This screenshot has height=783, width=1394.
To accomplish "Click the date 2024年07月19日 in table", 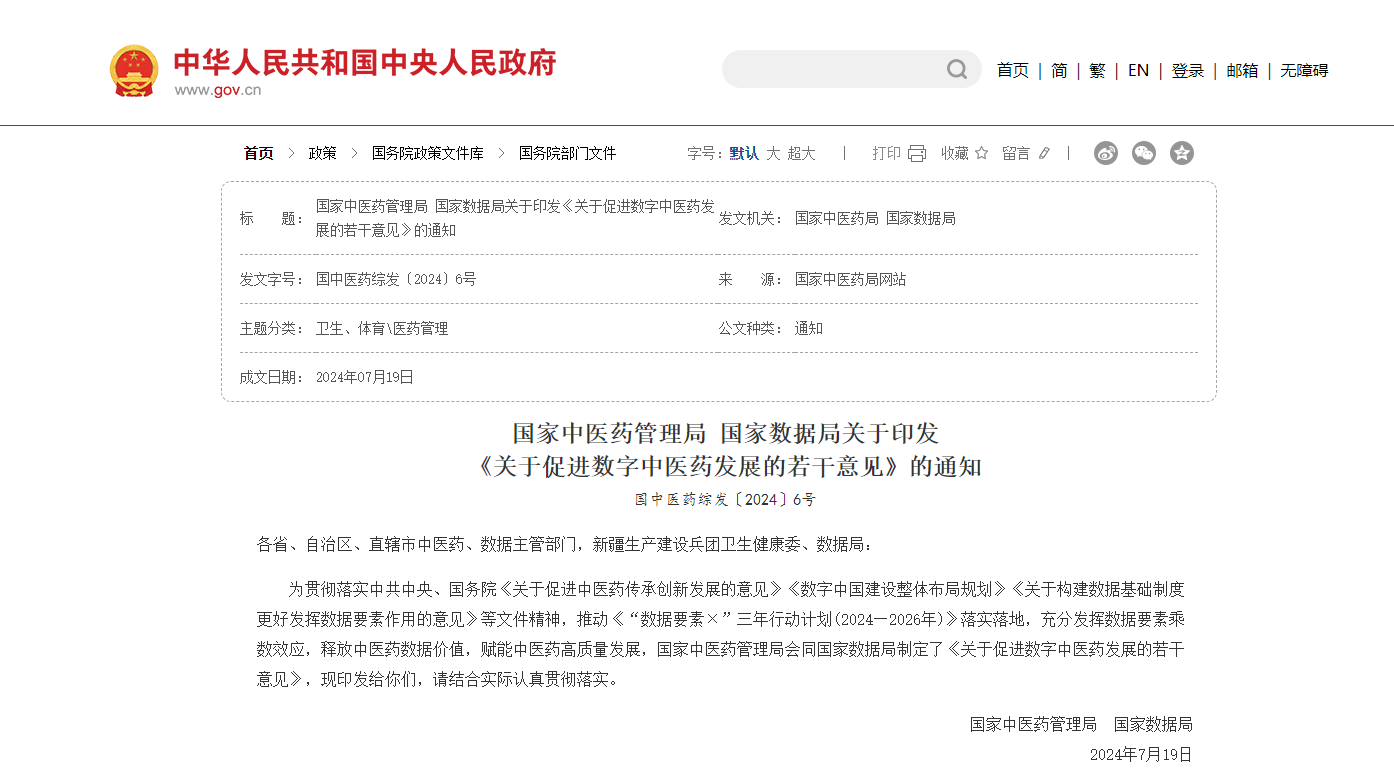I will 365,377.
